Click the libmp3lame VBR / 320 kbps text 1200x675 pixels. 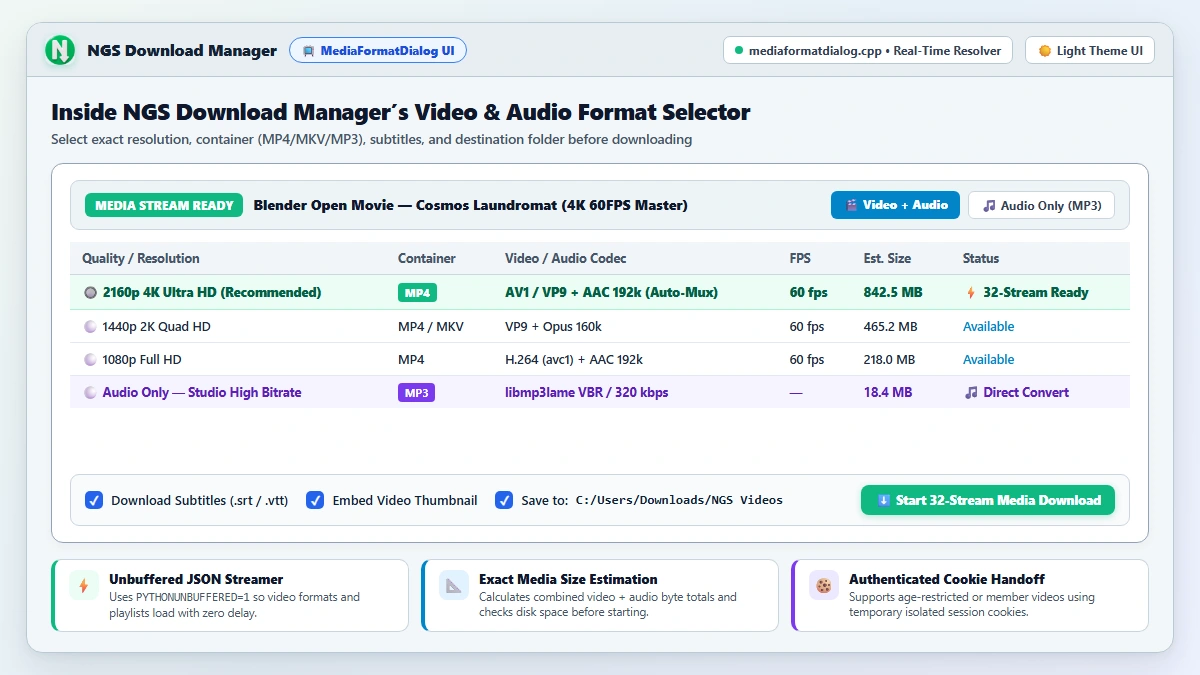(586, 393)
